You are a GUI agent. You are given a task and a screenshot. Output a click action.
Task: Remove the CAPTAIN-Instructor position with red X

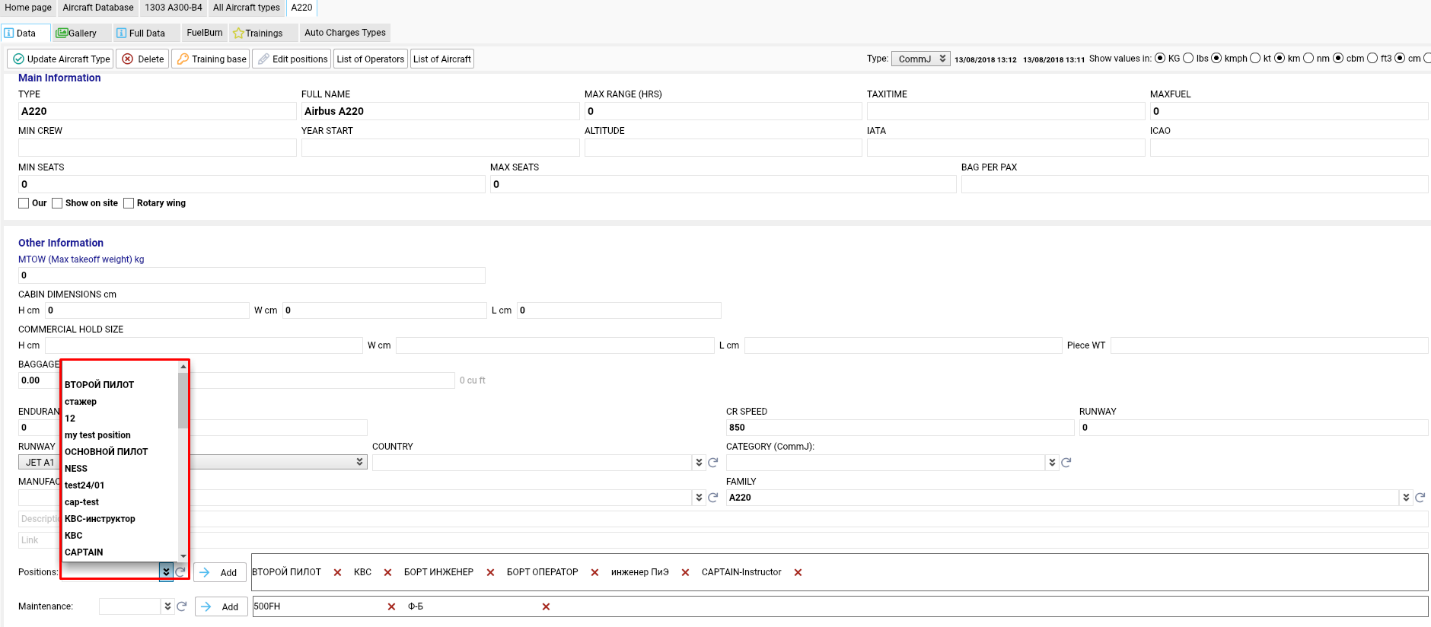pos(798,572)
